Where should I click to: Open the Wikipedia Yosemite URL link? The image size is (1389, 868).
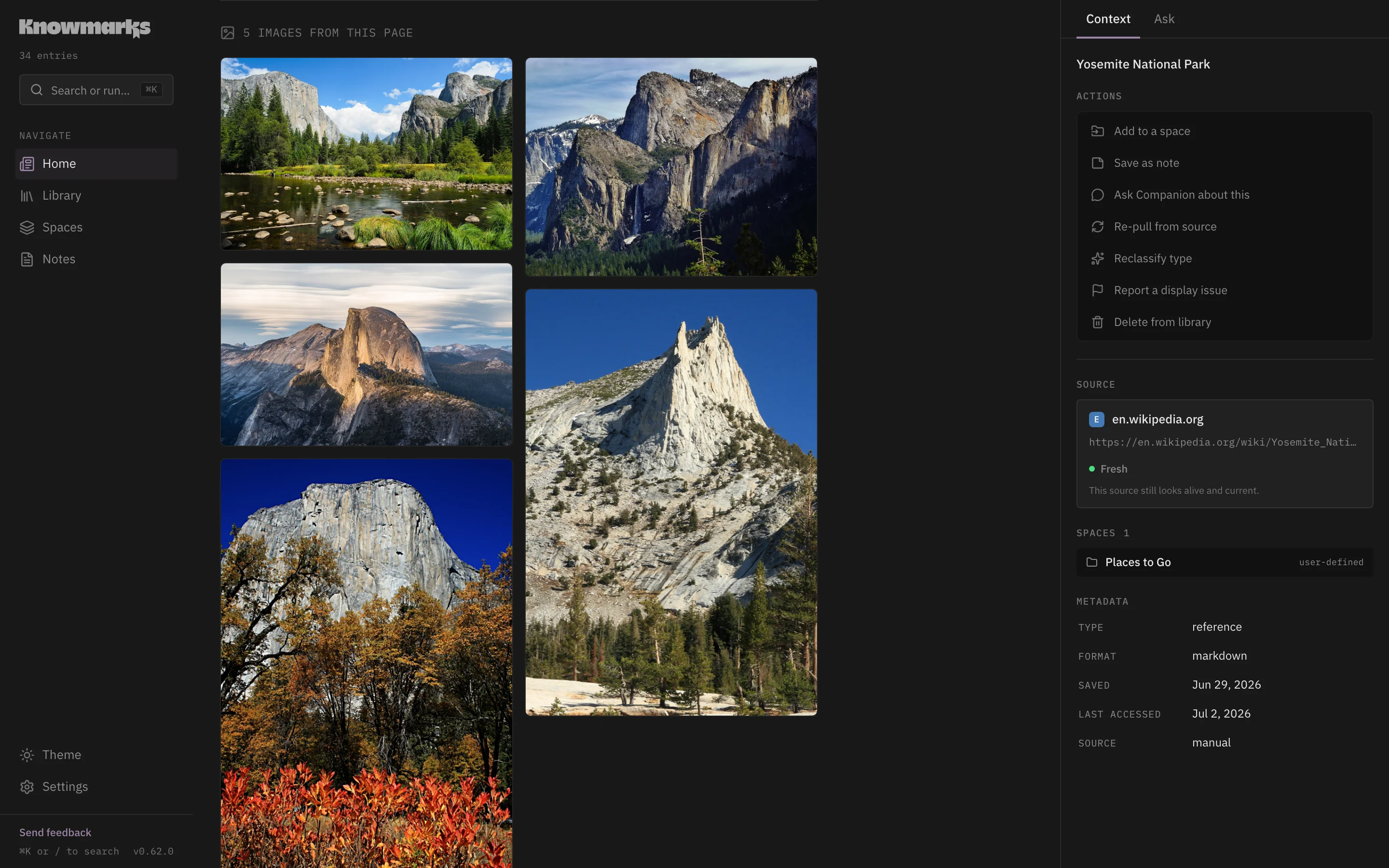click(1223, 442)
